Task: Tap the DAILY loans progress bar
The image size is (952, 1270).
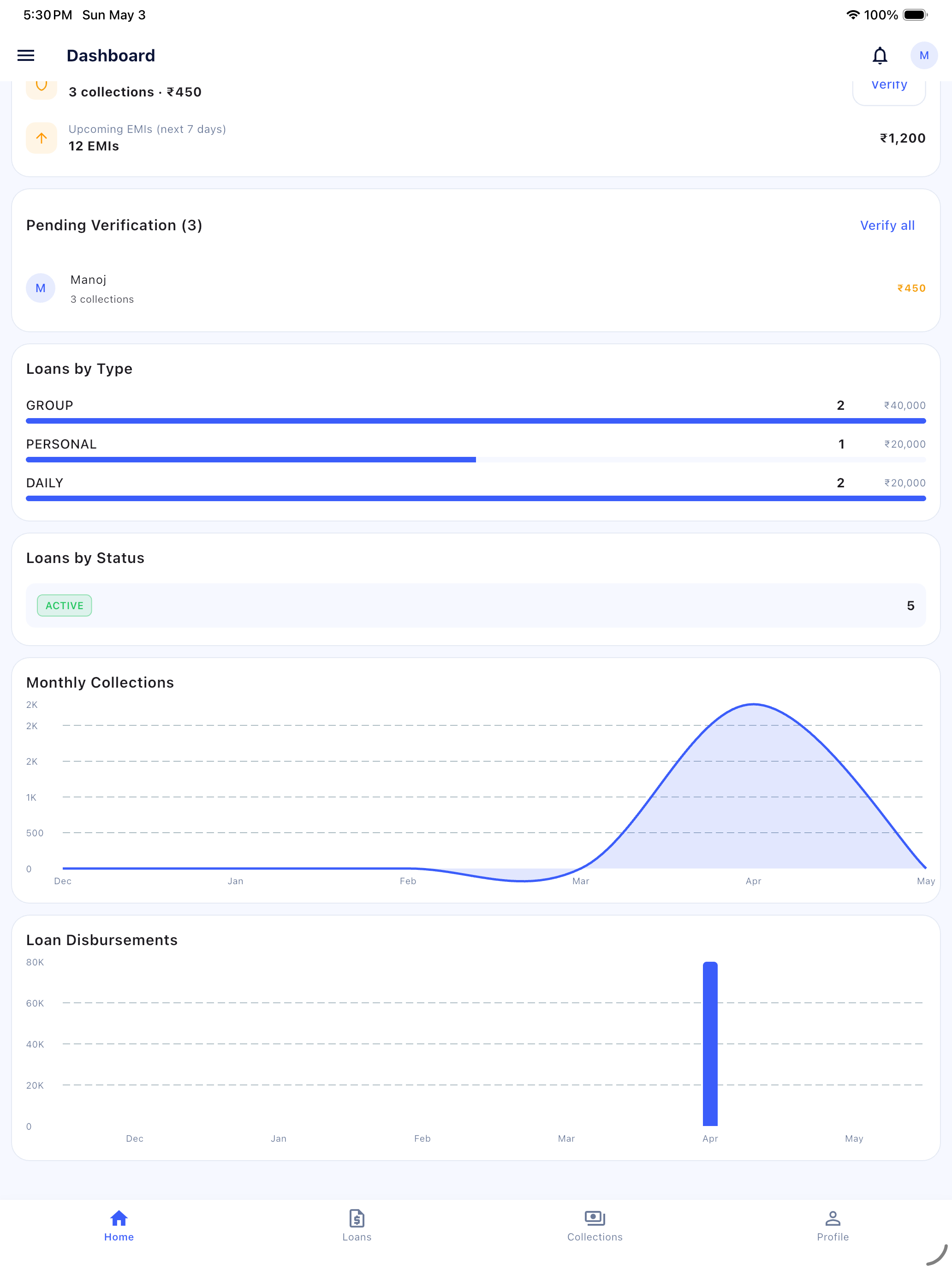Action: tap(476, 498)
